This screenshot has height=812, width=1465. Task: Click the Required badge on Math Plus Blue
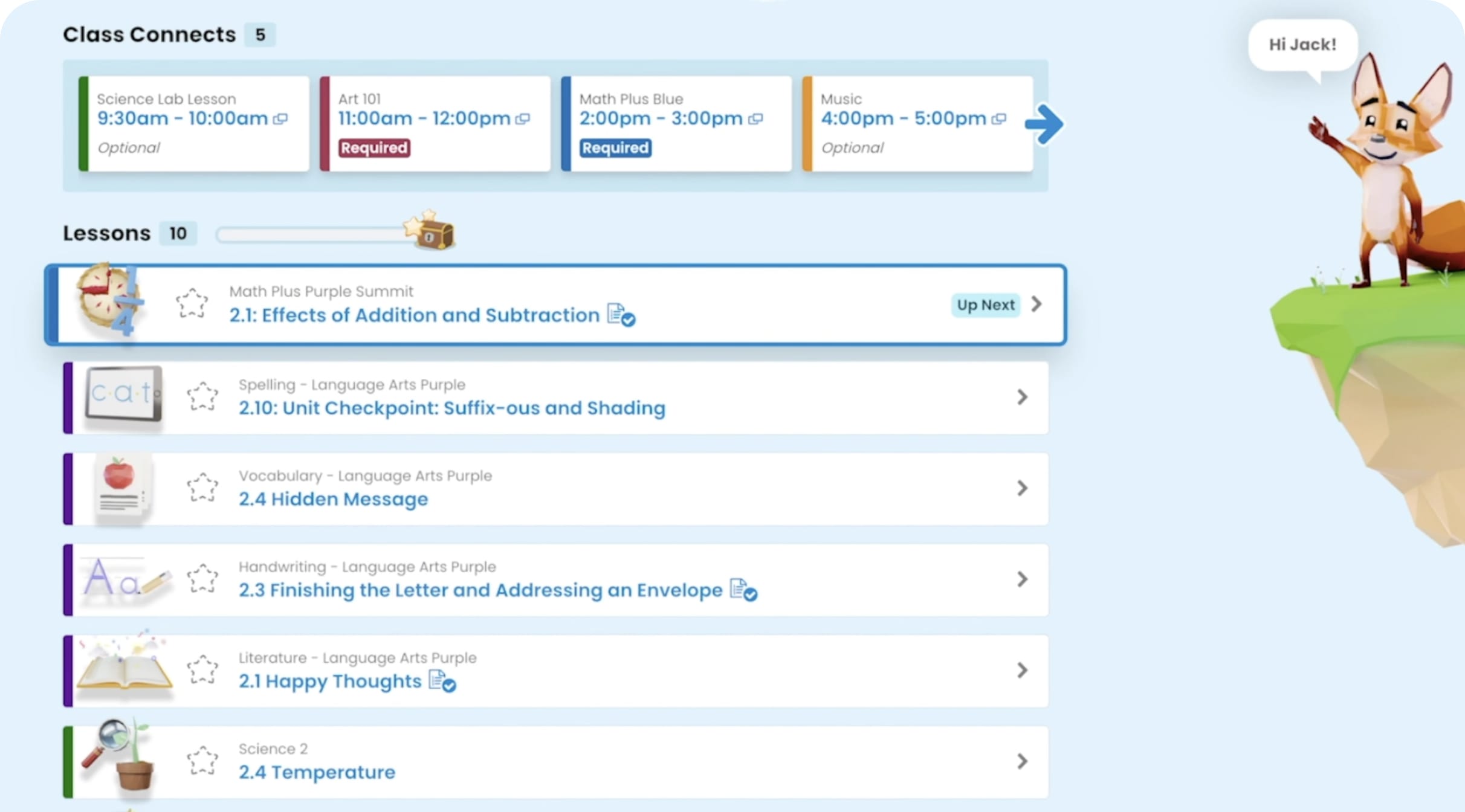pos(613,148)
